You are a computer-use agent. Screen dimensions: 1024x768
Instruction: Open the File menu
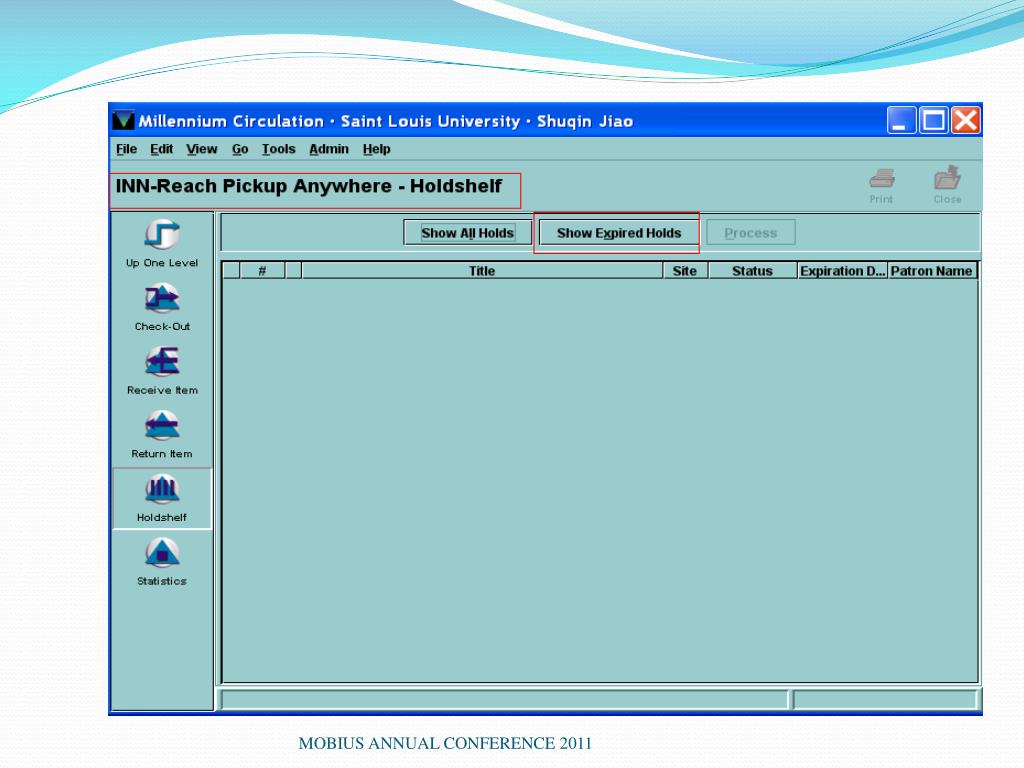[x=126, y=149]
